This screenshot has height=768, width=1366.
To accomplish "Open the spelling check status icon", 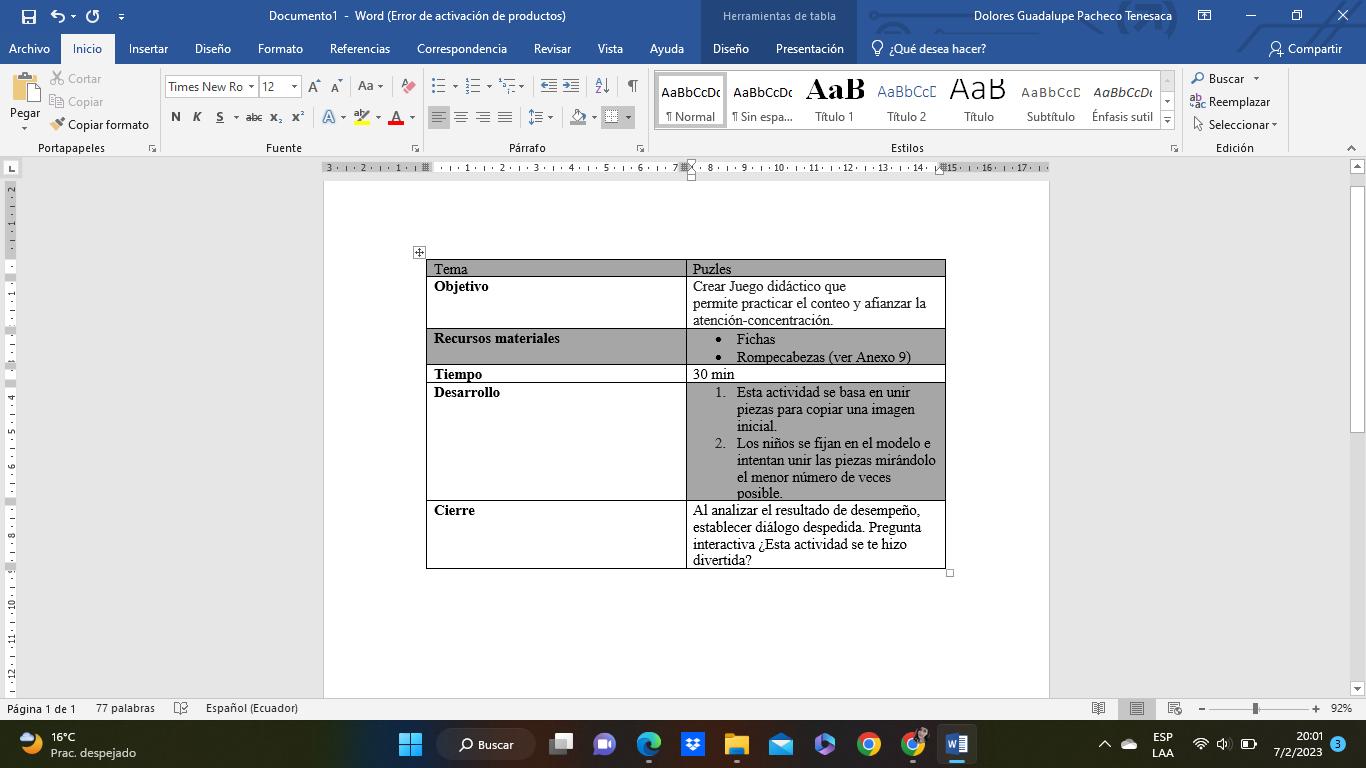I will (x=181, y=708).
